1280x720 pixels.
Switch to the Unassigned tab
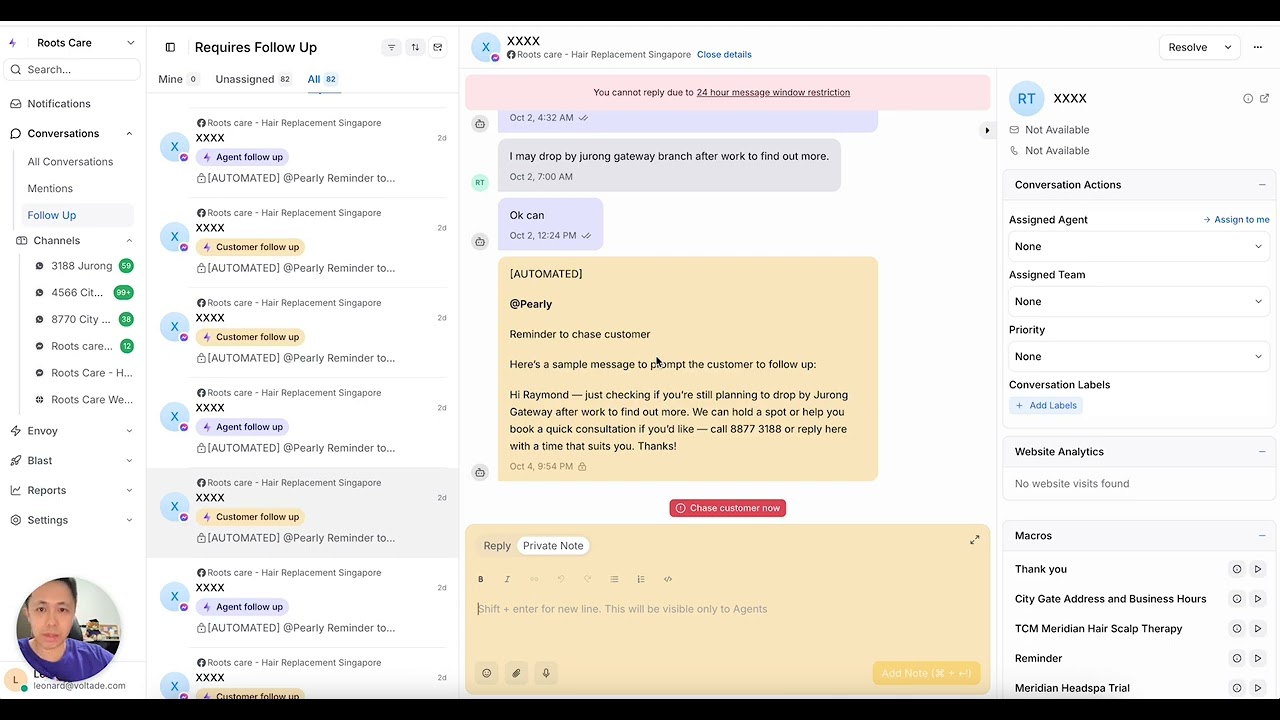(x=253, y=79)
